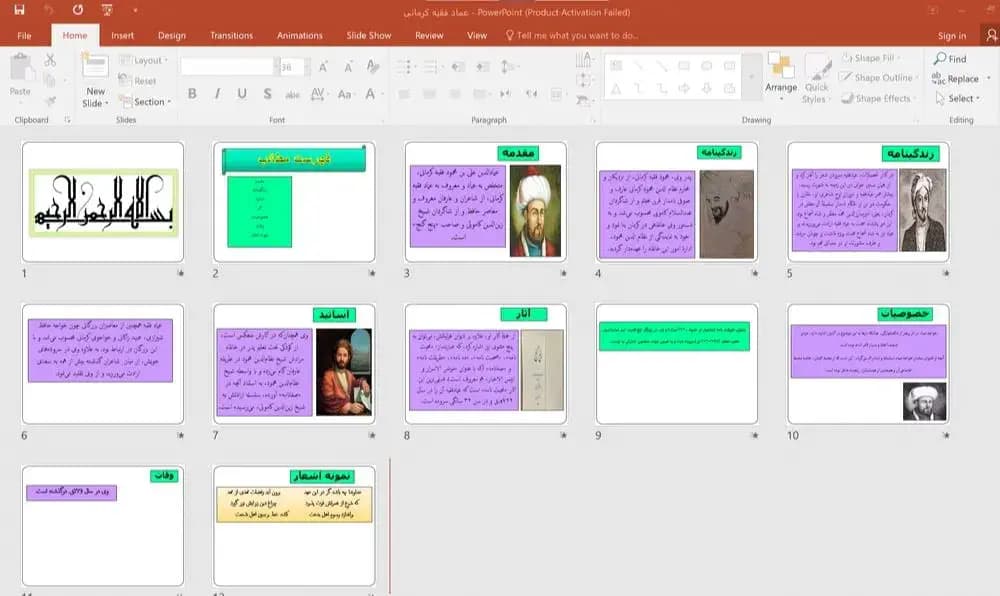This screenshot has width=1000, height=596.
Task: Click the share person icon beside Sign in
Action: click(990, 36)
